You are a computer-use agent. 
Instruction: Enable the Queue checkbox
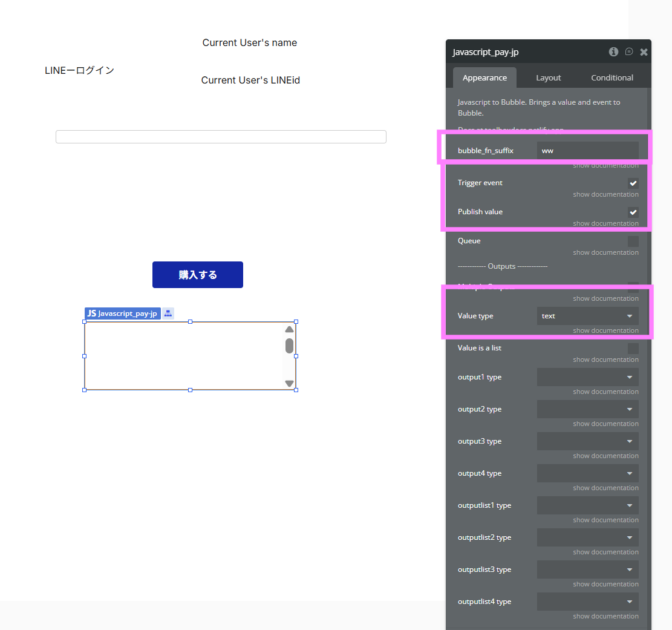[632, 241]
